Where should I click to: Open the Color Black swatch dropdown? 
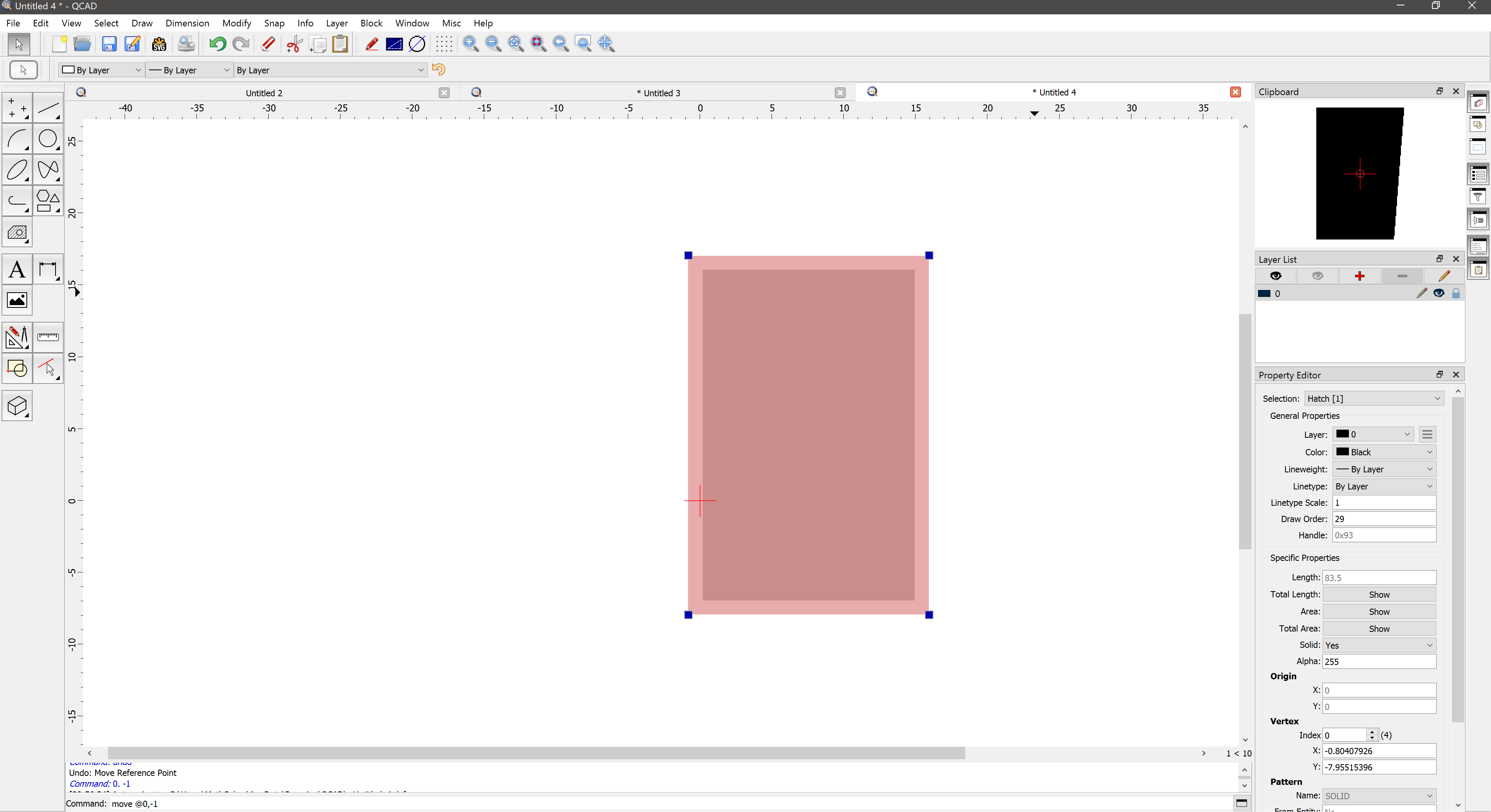pos(1384,452)
